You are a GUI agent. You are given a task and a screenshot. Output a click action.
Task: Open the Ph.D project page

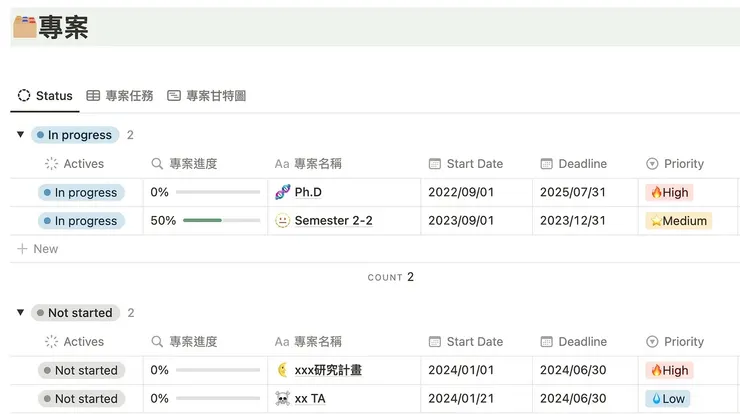pyautogui.click(x=308, y=192)
